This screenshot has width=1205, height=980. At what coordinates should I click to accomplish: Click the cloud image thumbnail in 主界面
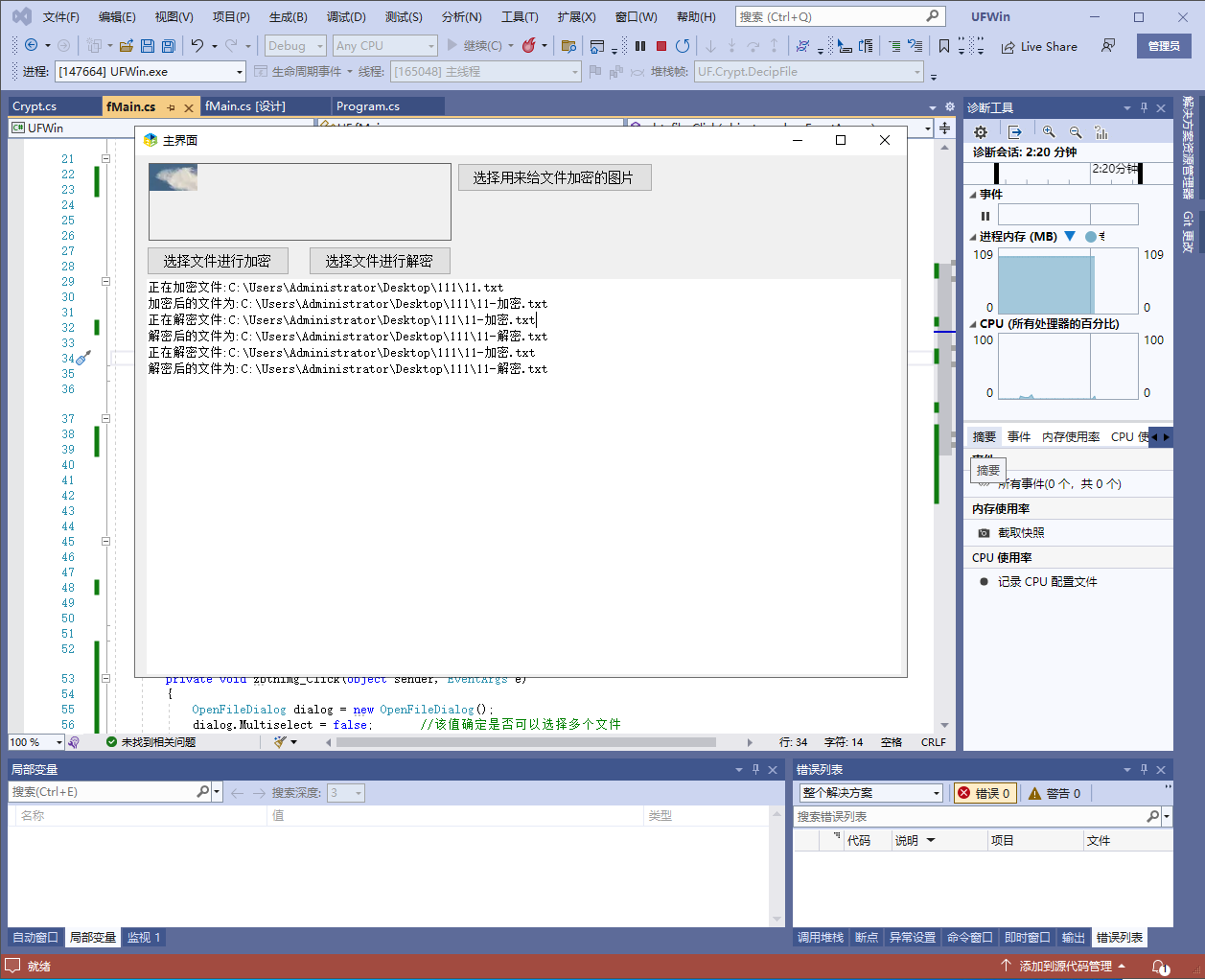pyautogui.click(x=174, y=177)
